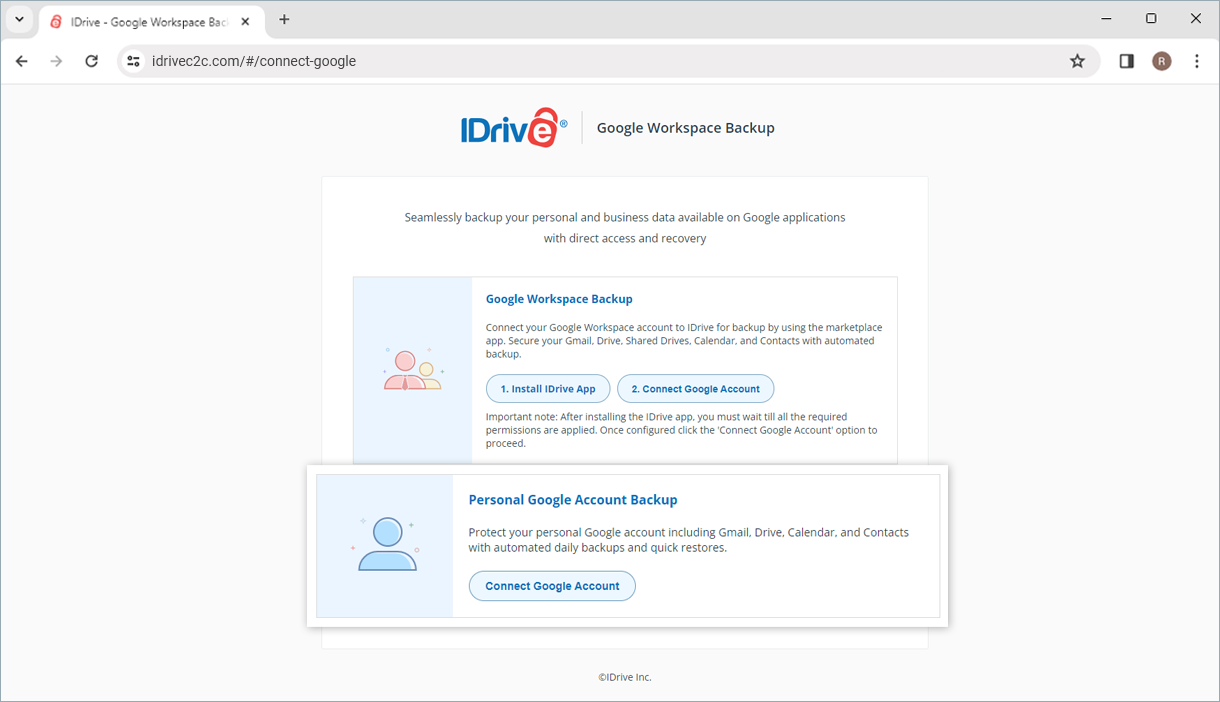1220x702 pixels.
Task: Close the IDrive Google Workspace tab
Action: pos(246,21)
